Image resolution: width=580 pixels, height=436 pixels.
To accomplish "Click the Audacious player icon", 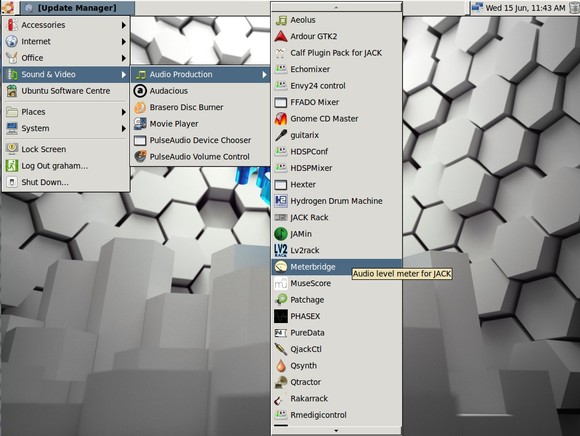I will 140,91.
